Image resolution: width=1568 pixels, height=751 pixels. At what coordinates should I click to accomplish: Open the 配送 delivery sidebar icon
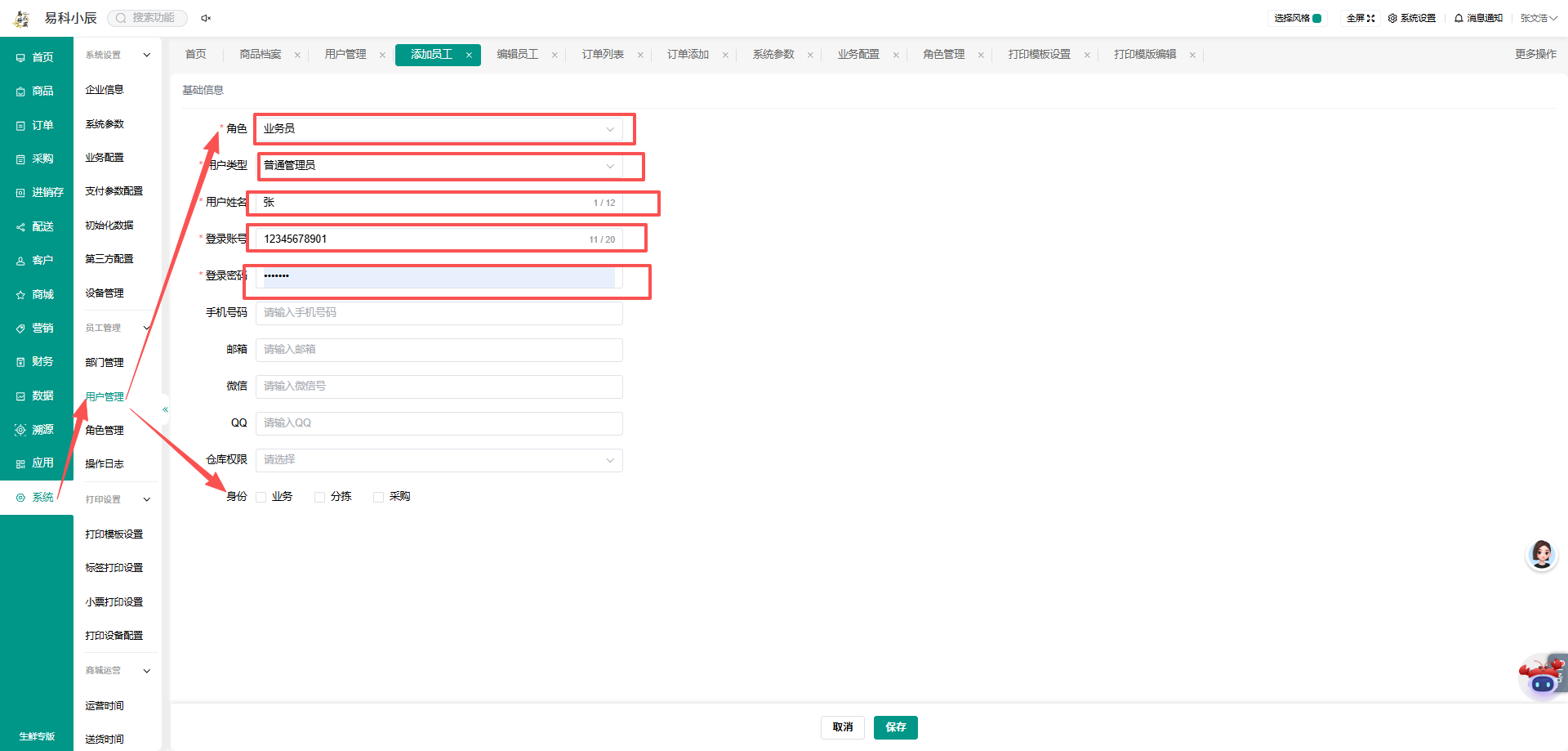coord(20,227)
